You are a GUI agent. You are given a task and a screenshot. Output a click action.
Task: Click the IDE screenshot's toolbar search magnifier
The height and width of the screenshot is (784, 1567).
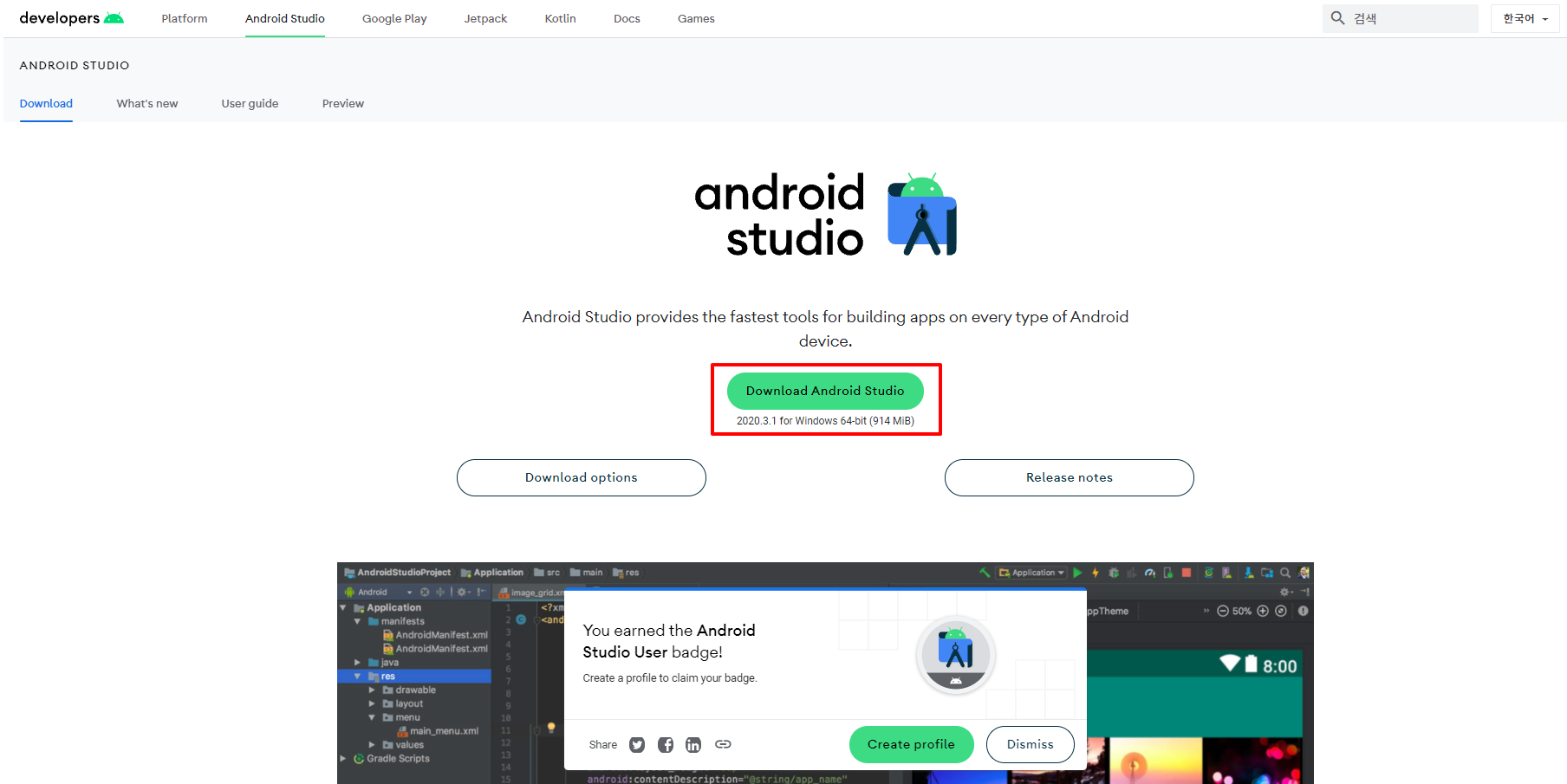pyautogui.click(x=1285, y=573)
